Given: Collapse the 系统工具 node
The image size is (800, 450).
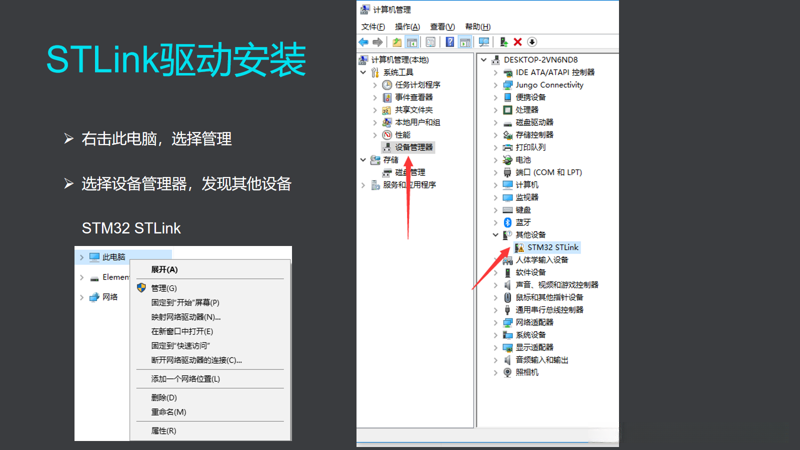Looking at the screenshot, I should tap(363, 72).
